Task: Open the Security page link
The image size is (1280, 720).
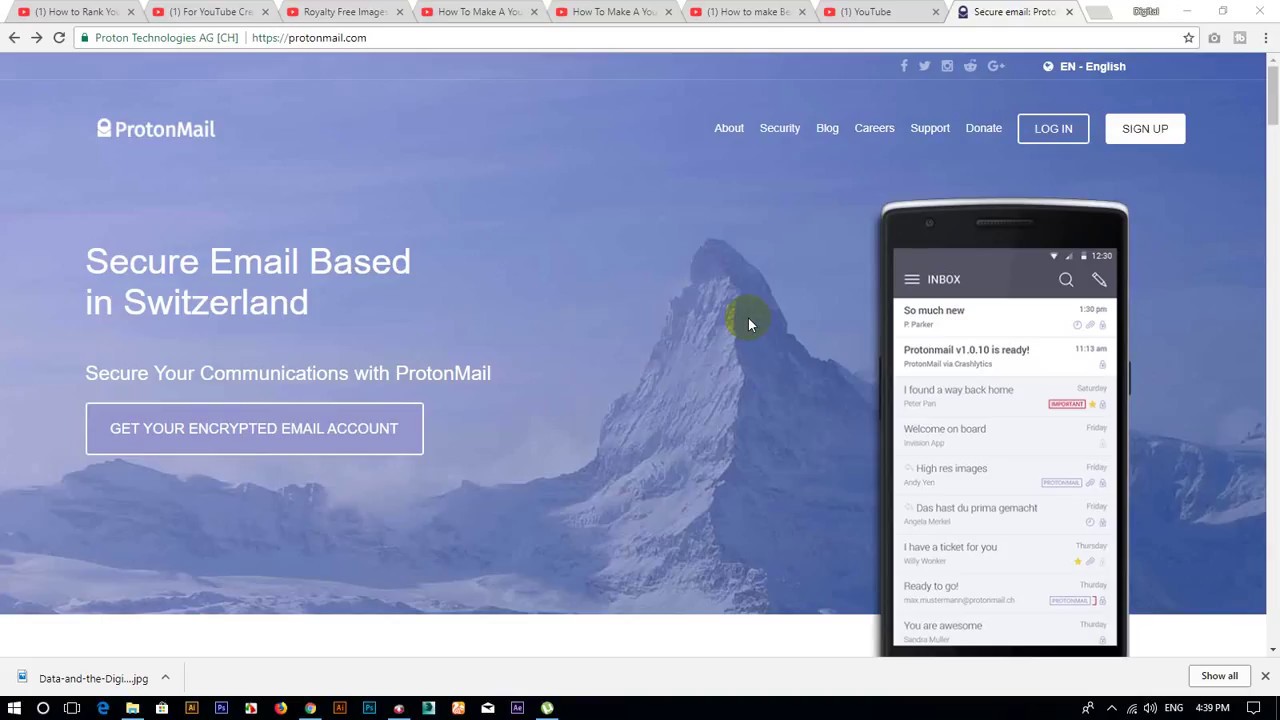Action: (x=780, y=128)
